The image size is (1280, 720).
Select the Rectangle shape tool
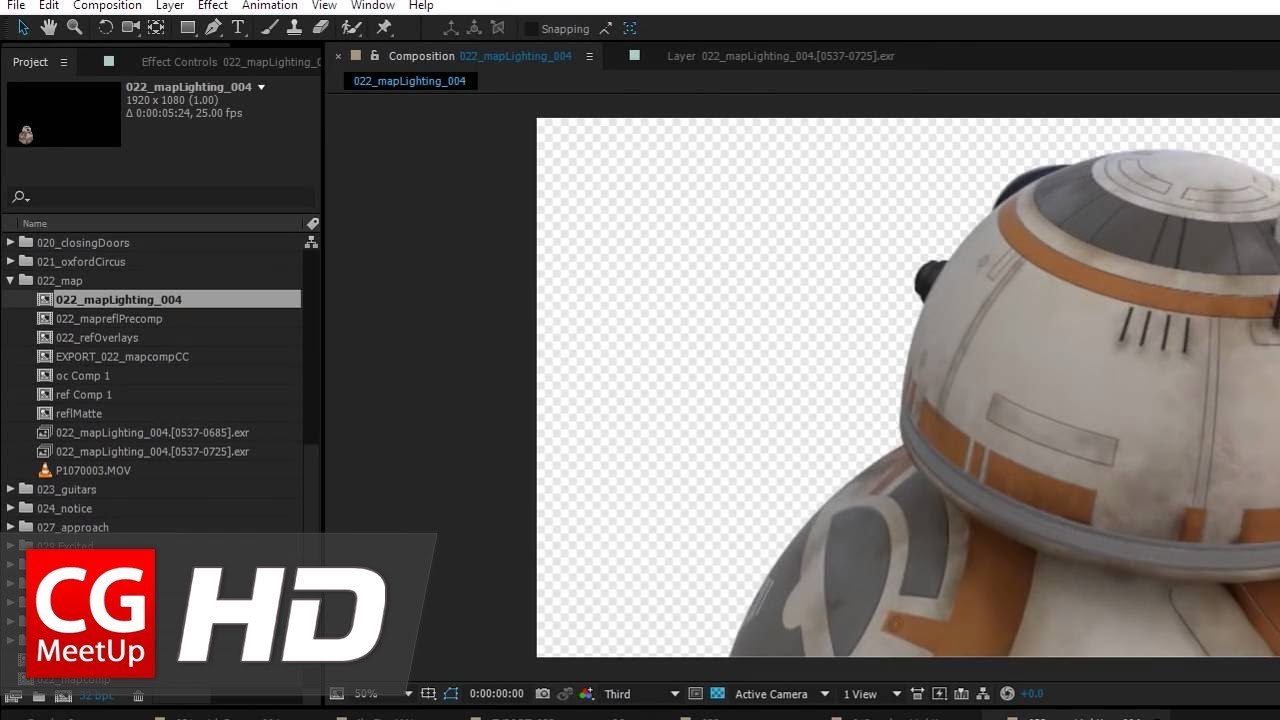[188, 28]
